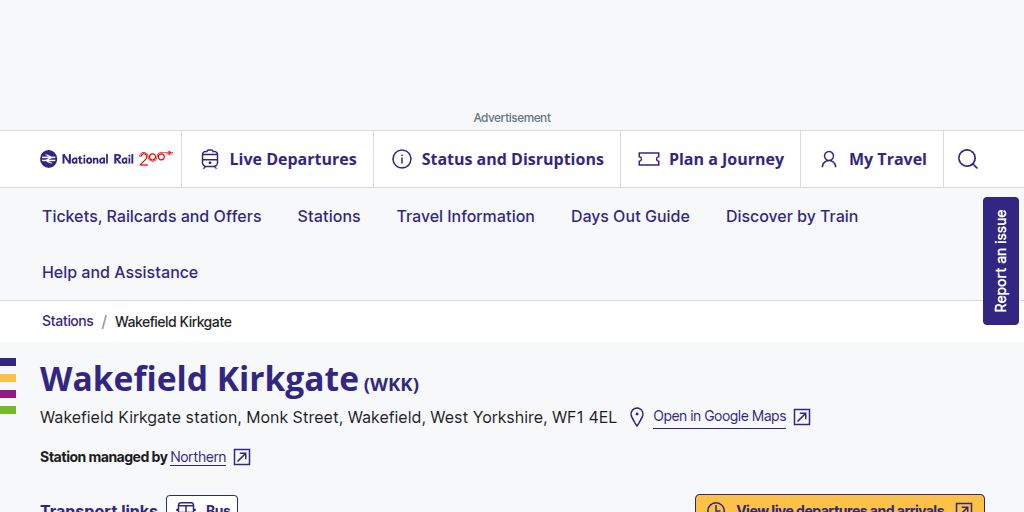1024x512 pixels.
Task: Open Tickets, Railcards and Offers menu
Action: pos(152,216)
